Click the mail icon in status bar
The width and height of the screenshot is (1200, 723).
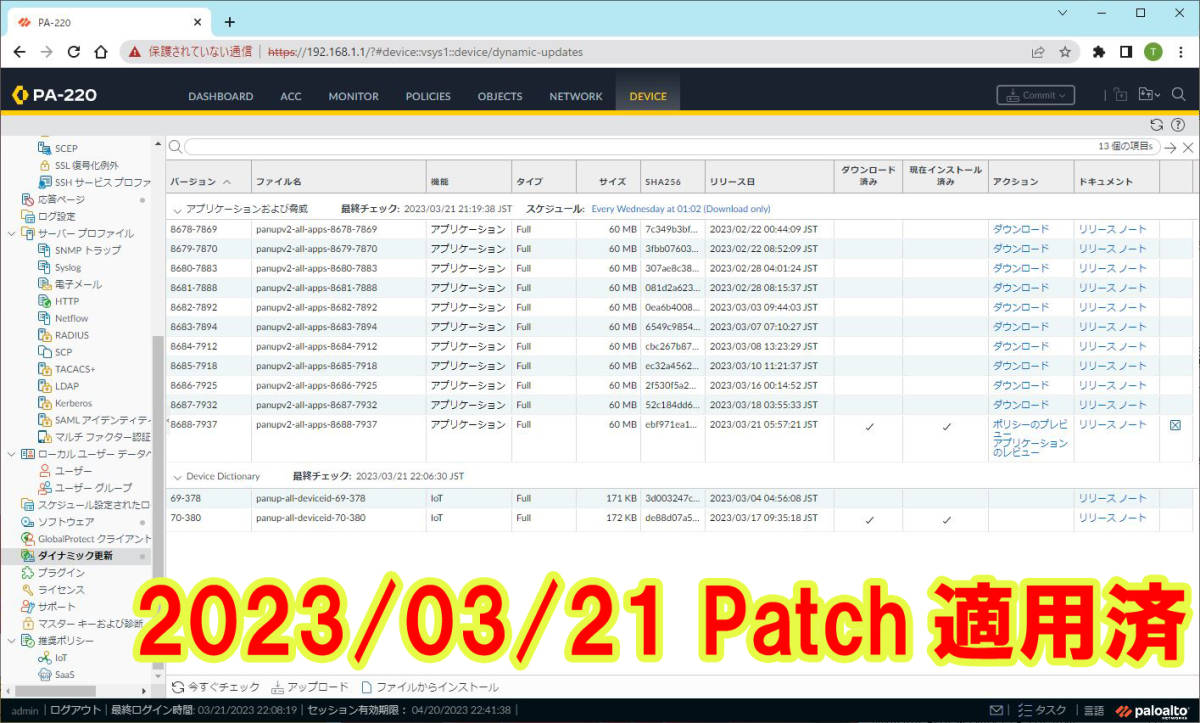[996, 710]
